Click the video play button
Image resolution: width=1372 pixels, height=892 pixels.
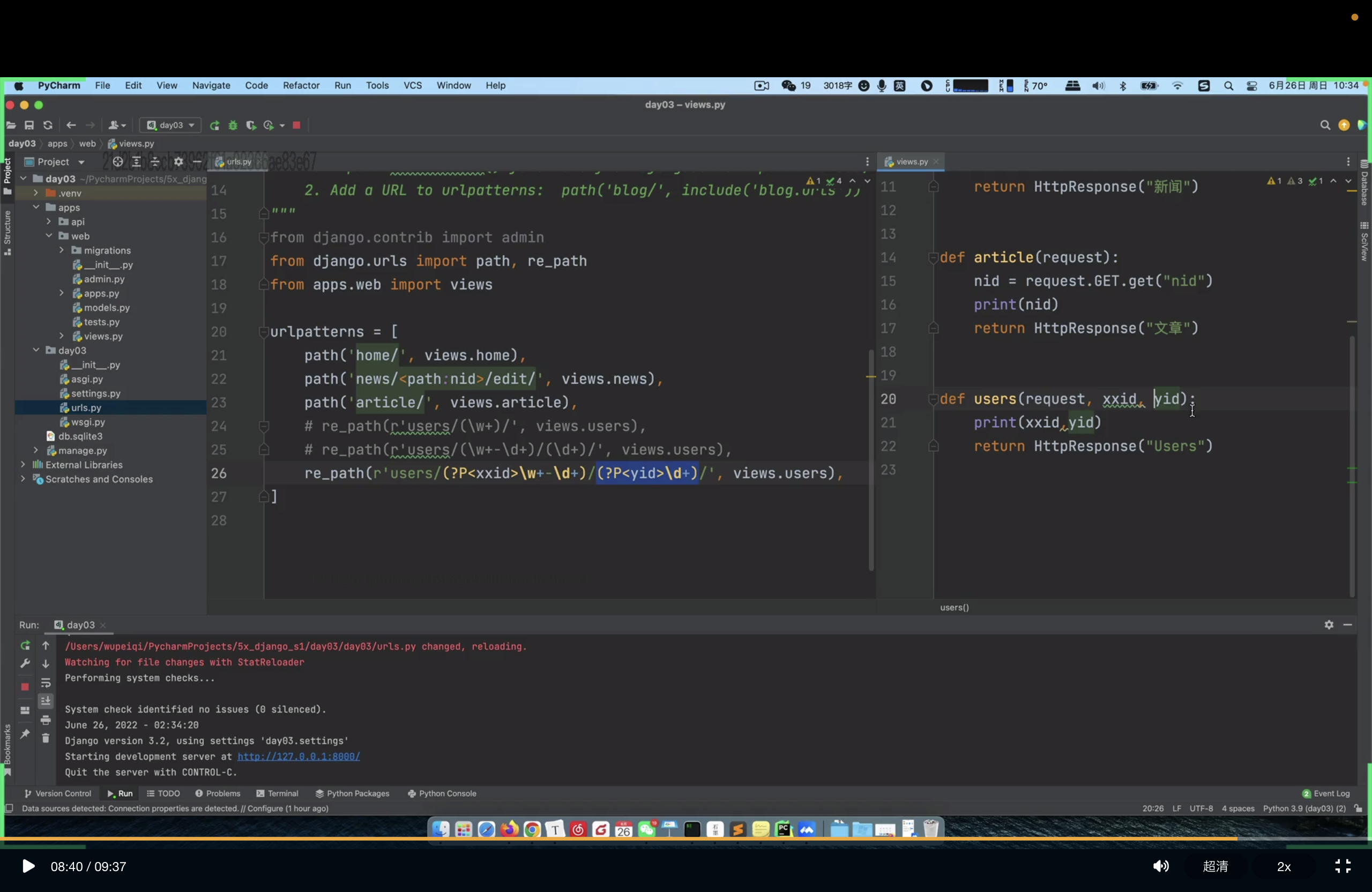coord(28,866)
